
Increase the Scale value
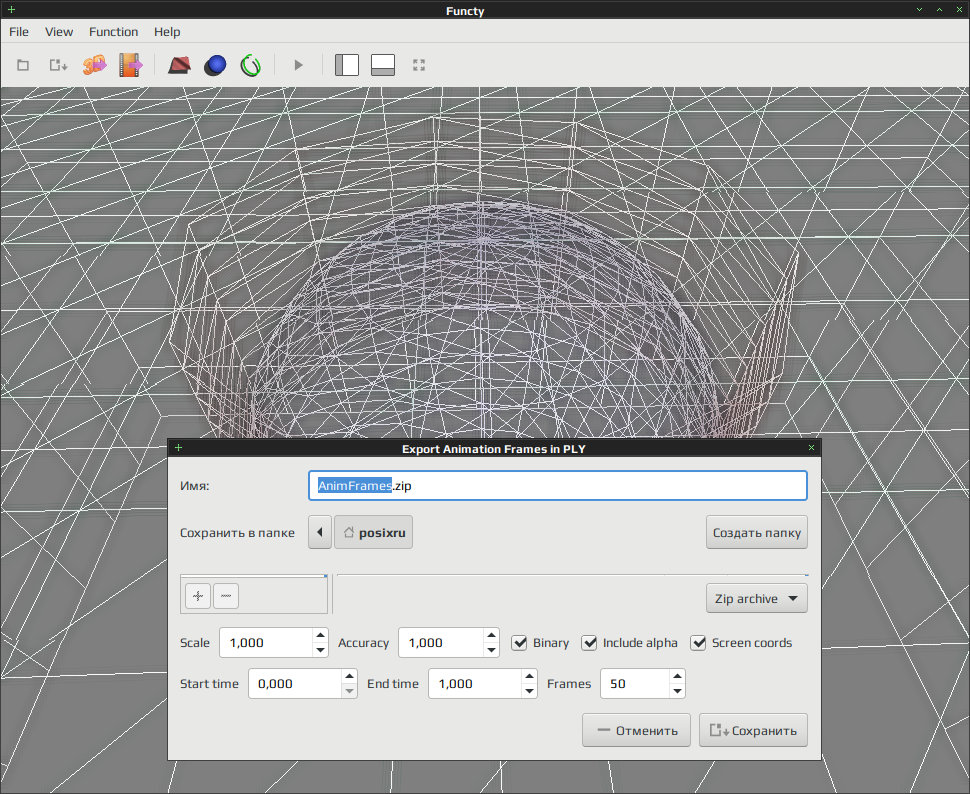pyautogui.click(x=320, y=636)
